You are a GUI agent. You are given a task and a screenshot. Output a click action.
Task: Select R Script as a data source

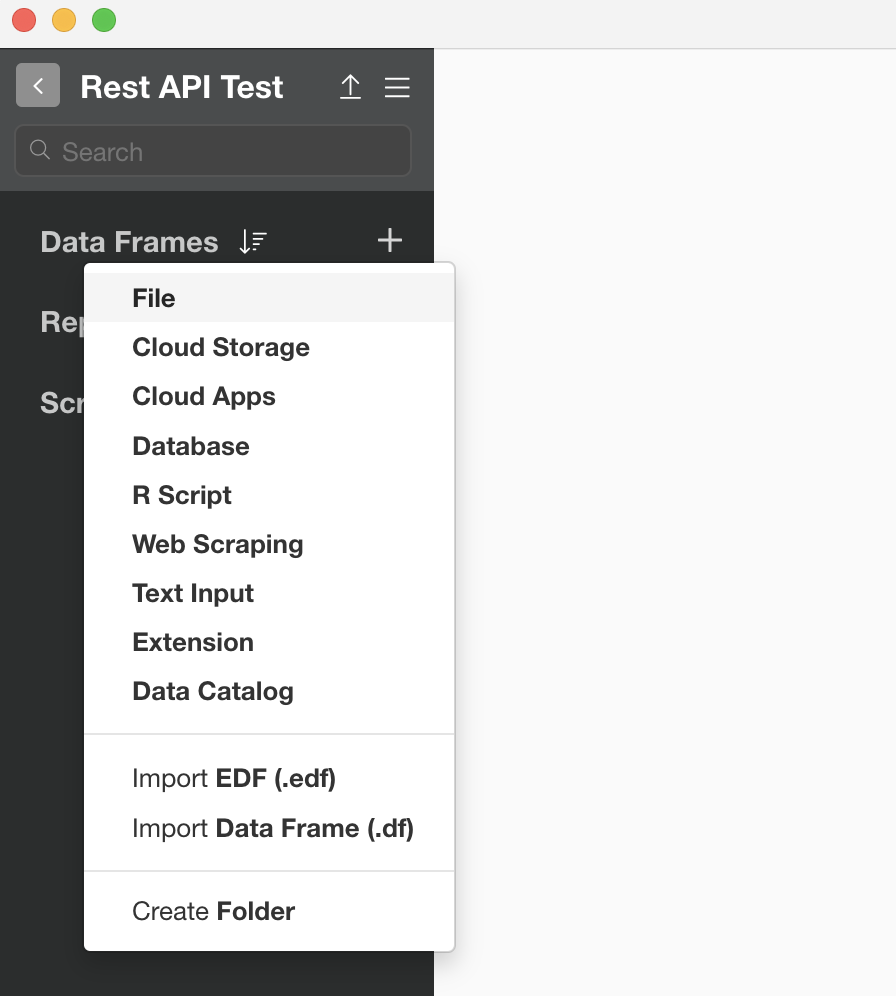coord(181,495)
